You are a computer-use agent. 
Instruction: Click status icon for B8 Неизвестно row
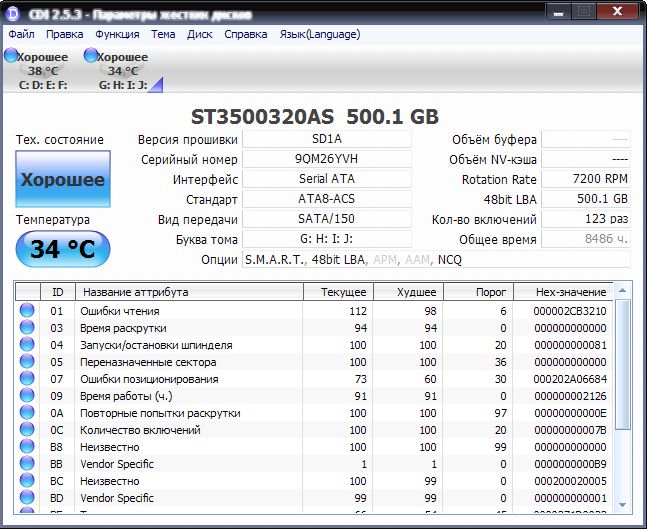27,446
